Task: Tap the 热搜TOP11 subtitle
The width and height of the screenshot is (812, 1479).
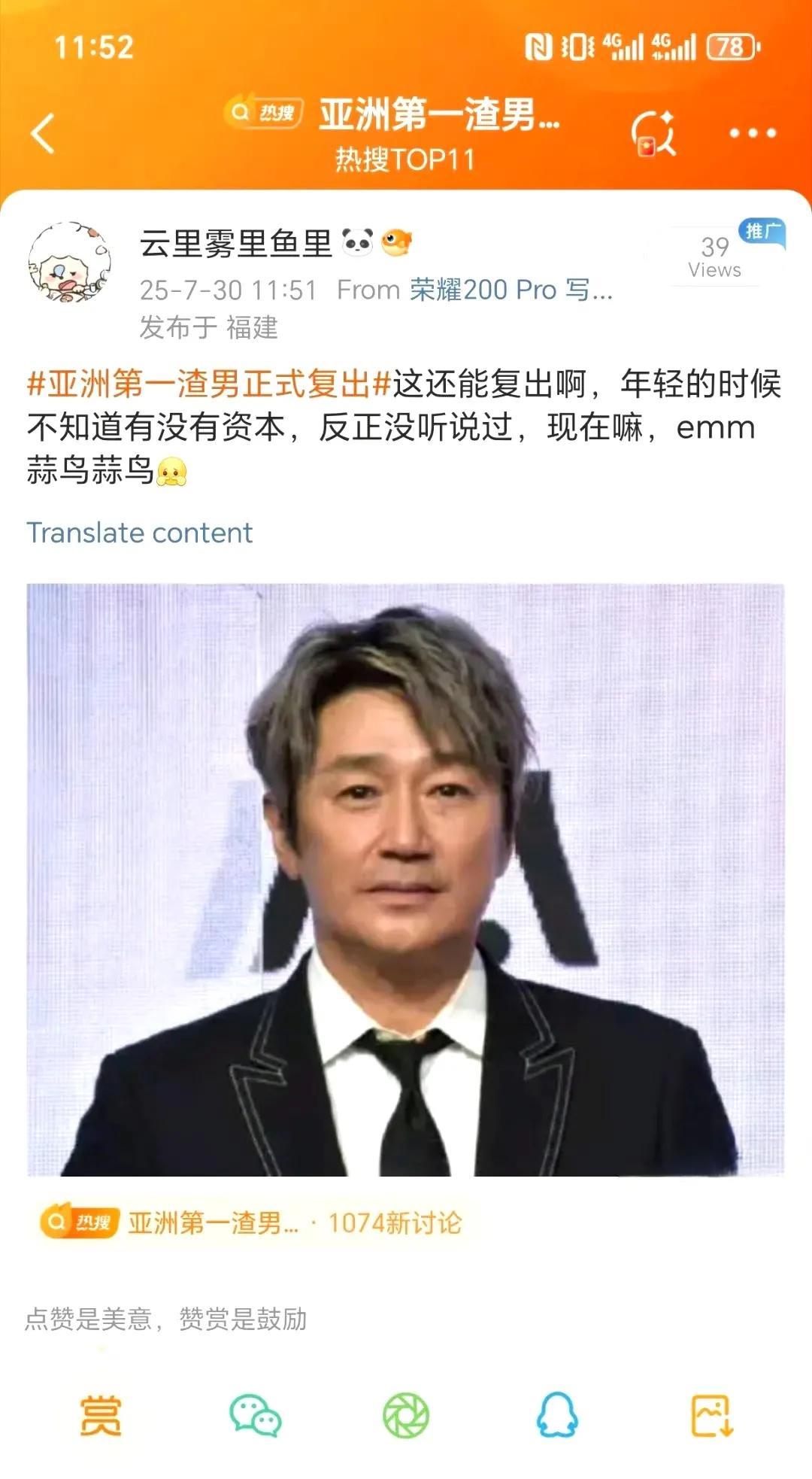Action: (x=405, y=159)
